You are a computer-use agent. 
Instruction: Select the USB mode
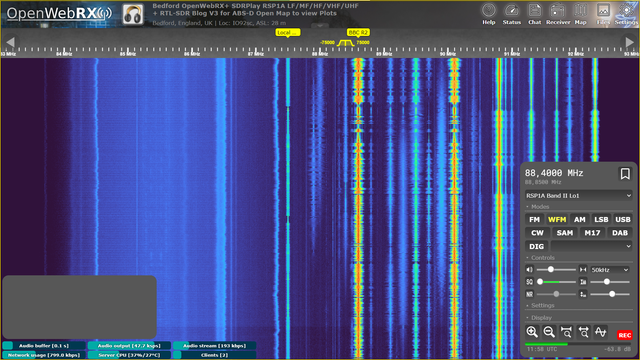pyautogui.click(x=622, y=220)
